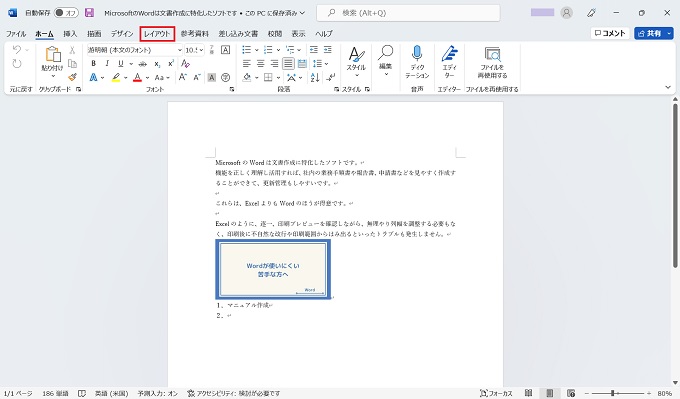Apply superscript formatting
This screenshot has height=399, width=680.
[x=171, y=64]
